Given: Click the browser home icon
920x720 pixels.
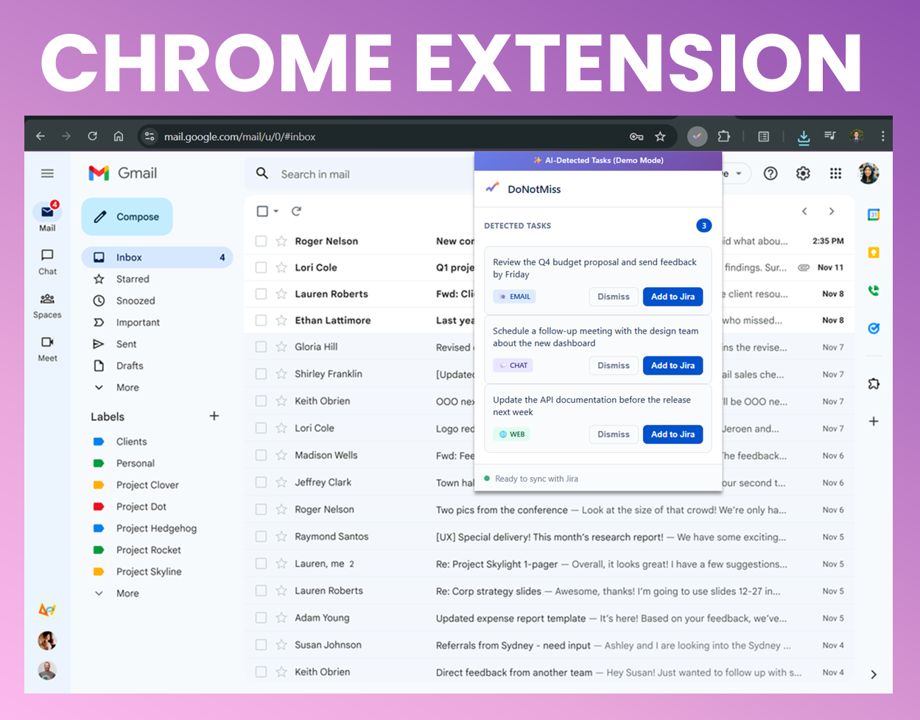Looking at the screenshot, I should (119, 136).
